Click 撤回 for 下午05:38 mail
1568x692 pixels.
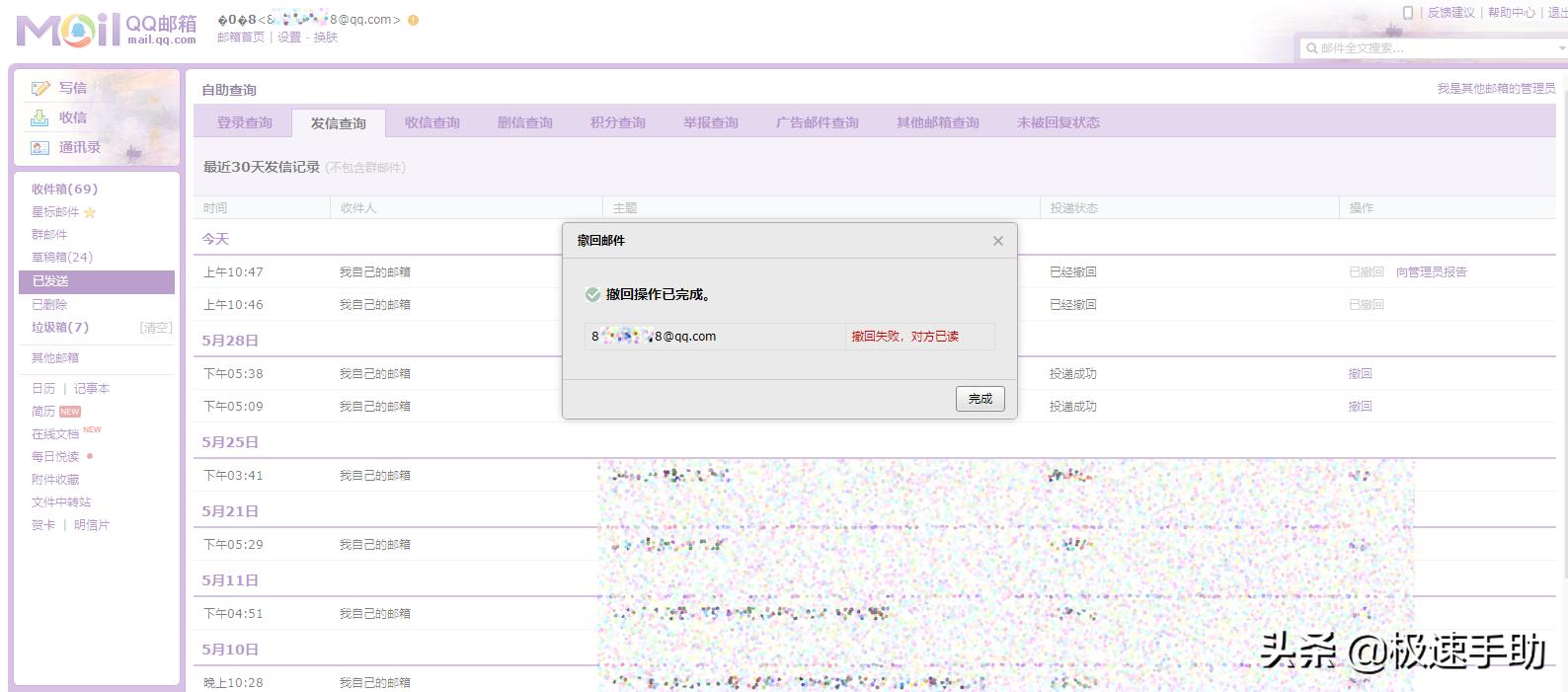point(1361,374)
